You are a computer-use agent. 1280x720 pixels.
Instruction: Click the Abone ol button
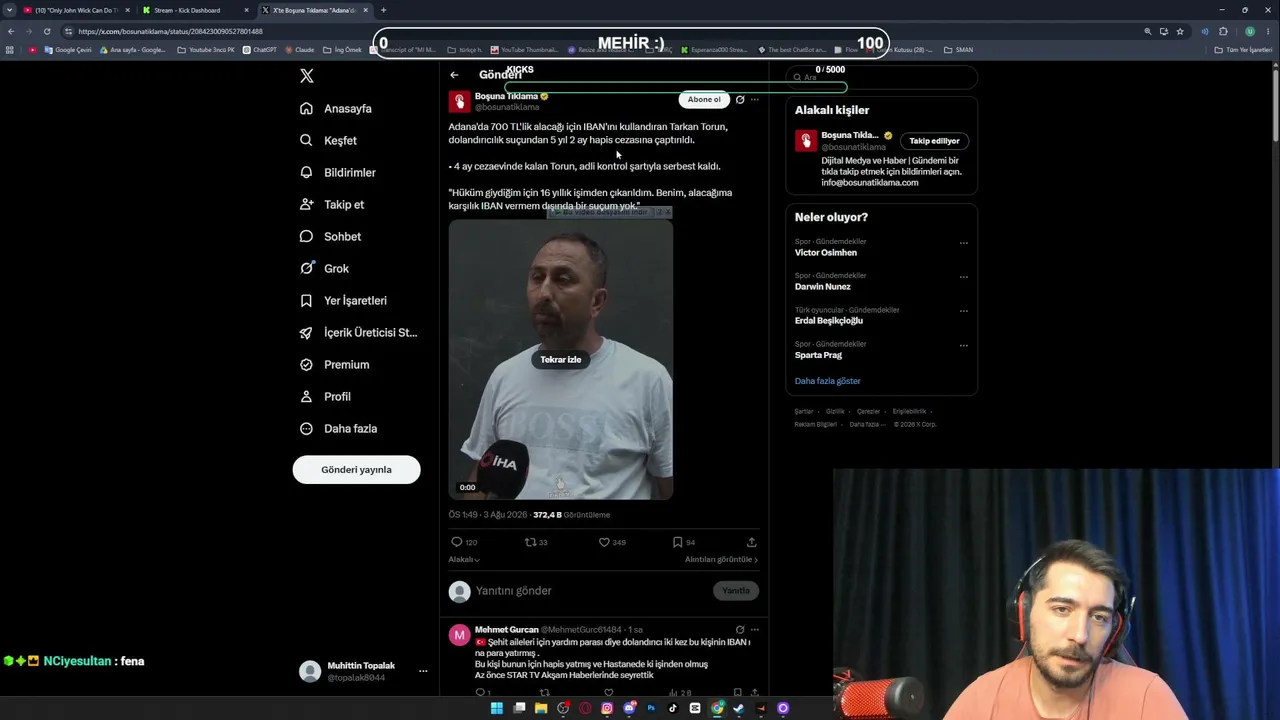tap(703, 100)
